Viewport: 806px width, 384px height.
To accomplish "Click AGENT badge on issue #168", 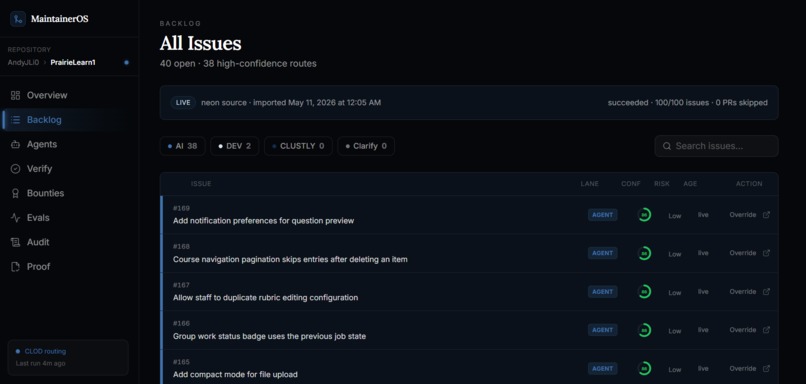I will pyautogui.click(x=602, y=253).
